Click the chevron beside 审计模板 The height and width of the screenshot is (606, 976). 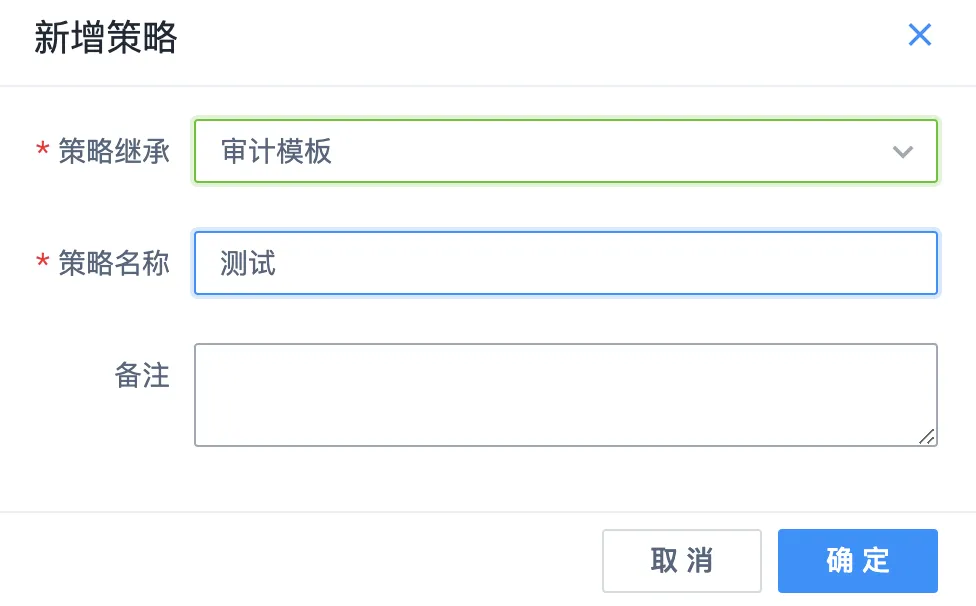pos(903,152)
